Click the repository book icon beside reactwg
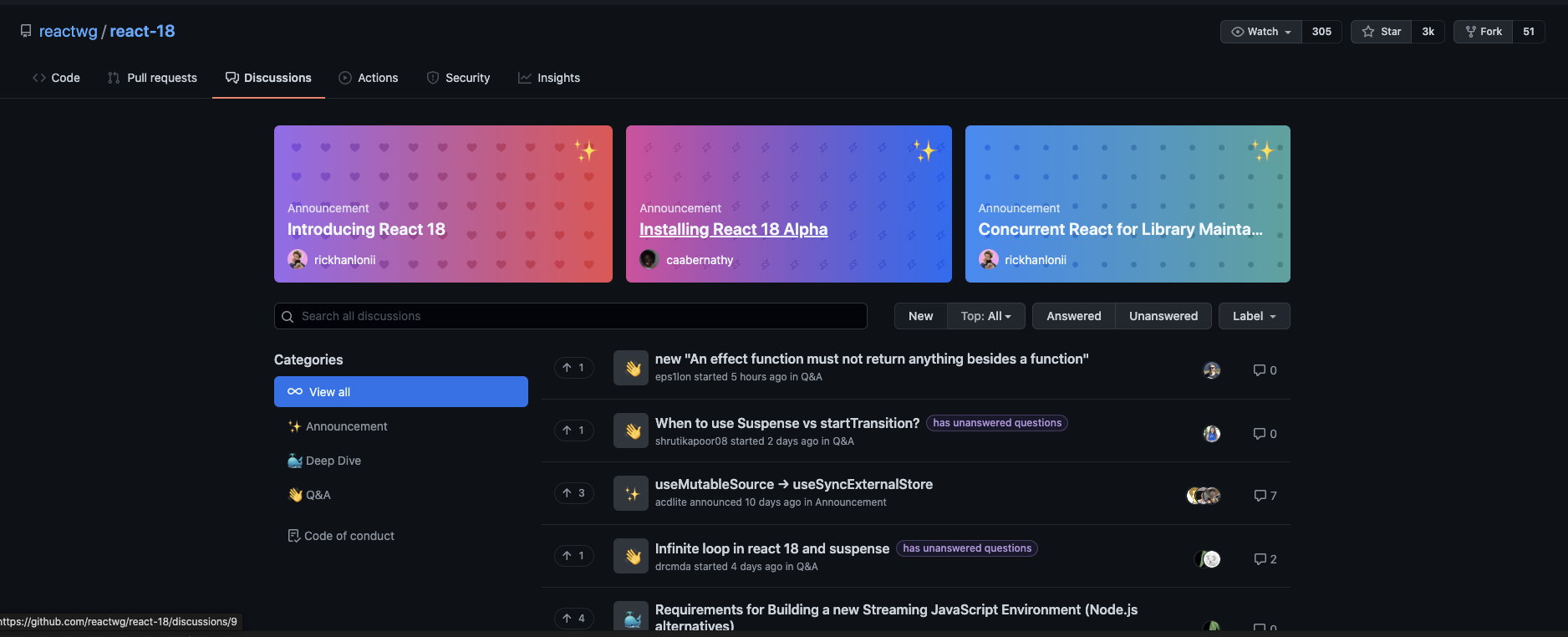Screen dimensions: 1568x637 (26, 31)
